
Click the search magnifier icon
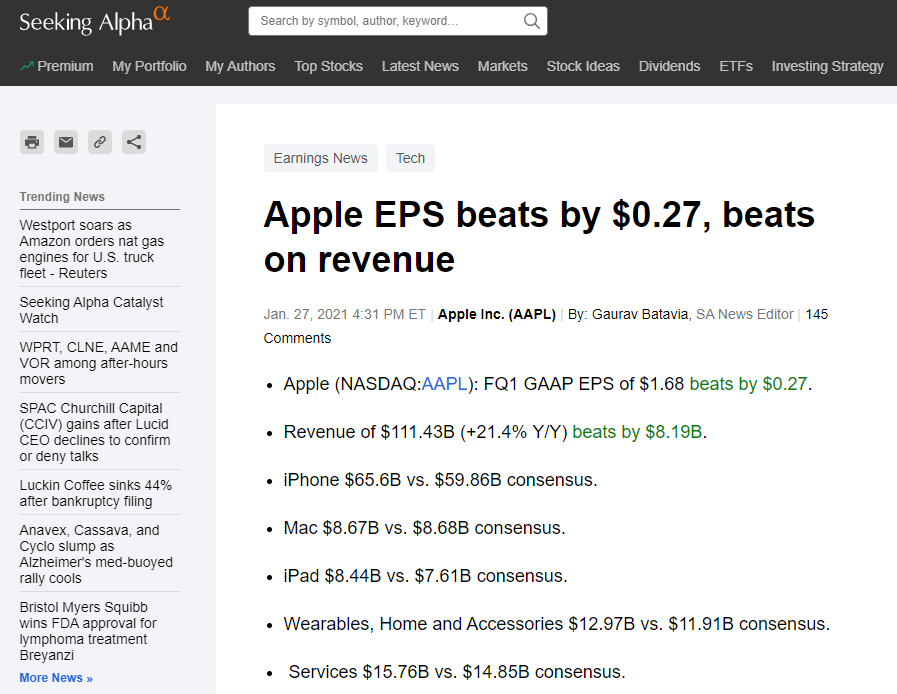pos(531,21)
